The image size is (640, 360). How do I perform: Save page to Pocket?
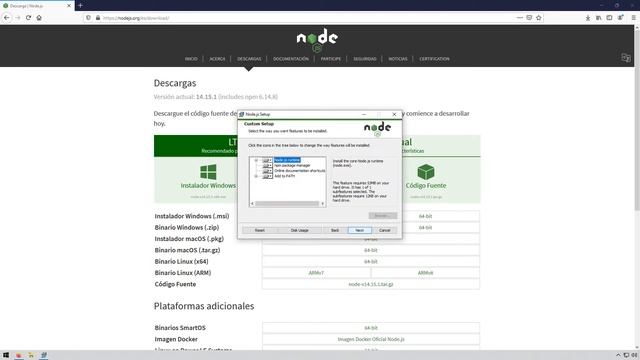click(529, 18)
